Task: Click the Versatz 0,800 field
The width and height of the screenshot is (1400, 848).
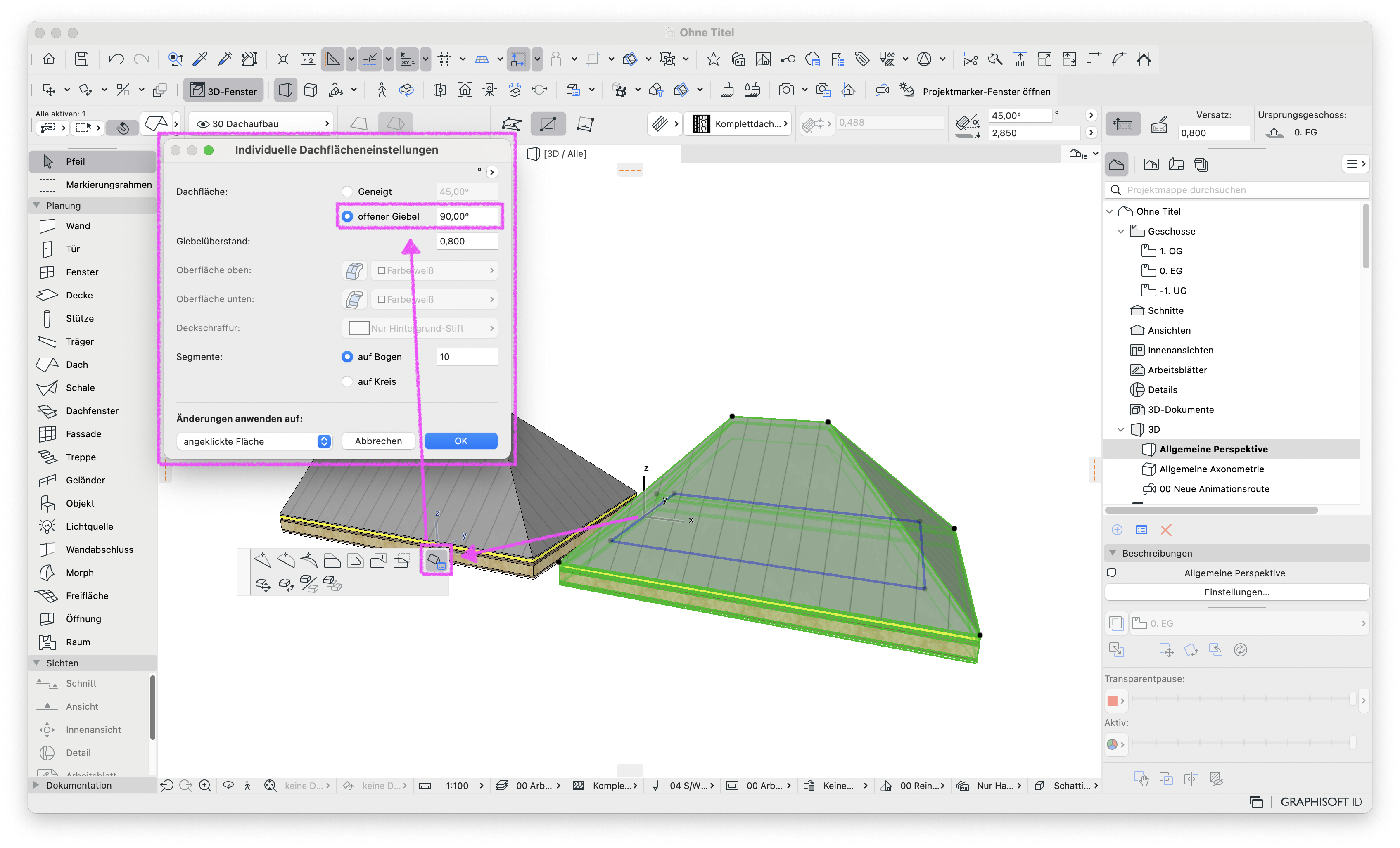Action: [1214, 133]
